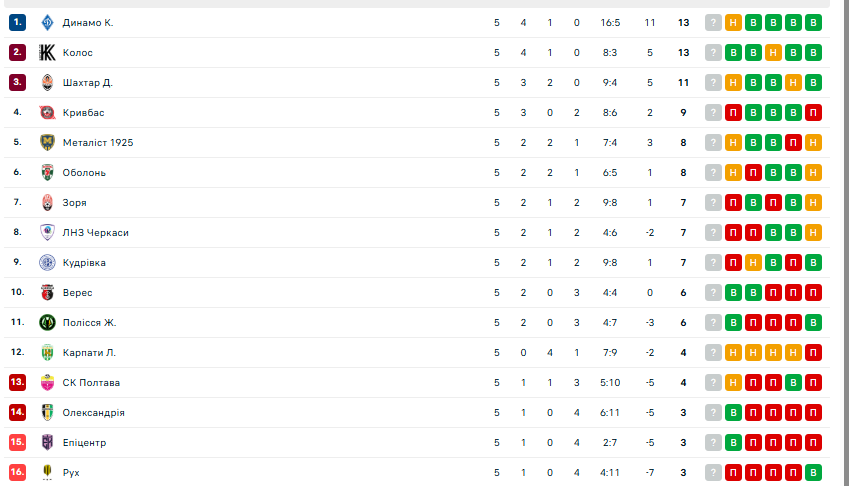Click the Оболонь team crest

tap(47, 173)
